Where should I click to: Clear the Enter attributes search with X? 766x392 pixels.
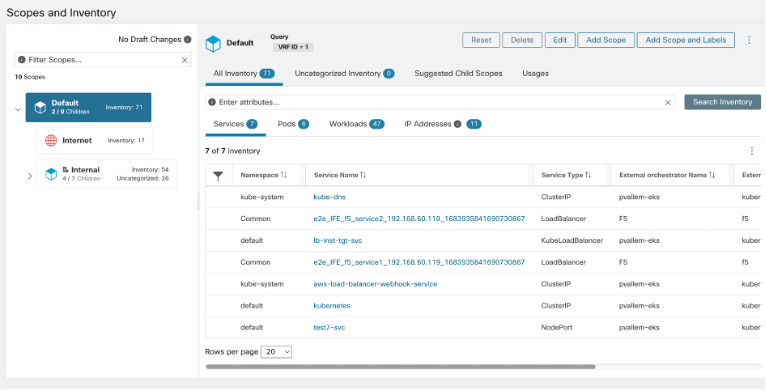pyautogui.click(x=668, y=103)
